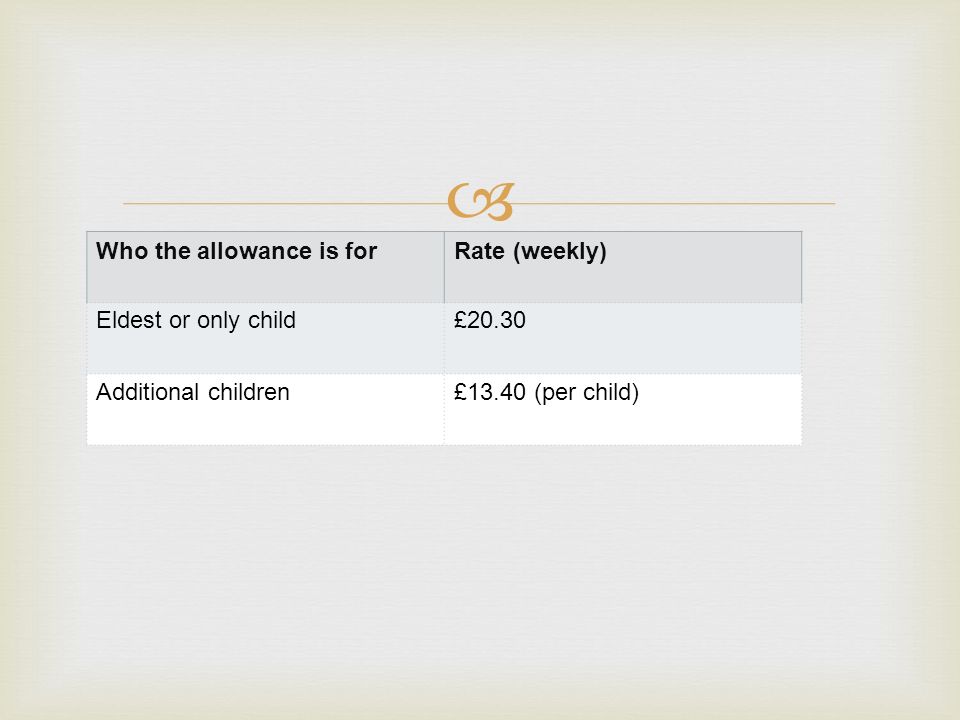Select the 'Who the allowance is for' header cell
960x720 pixels.
[265, 267]
